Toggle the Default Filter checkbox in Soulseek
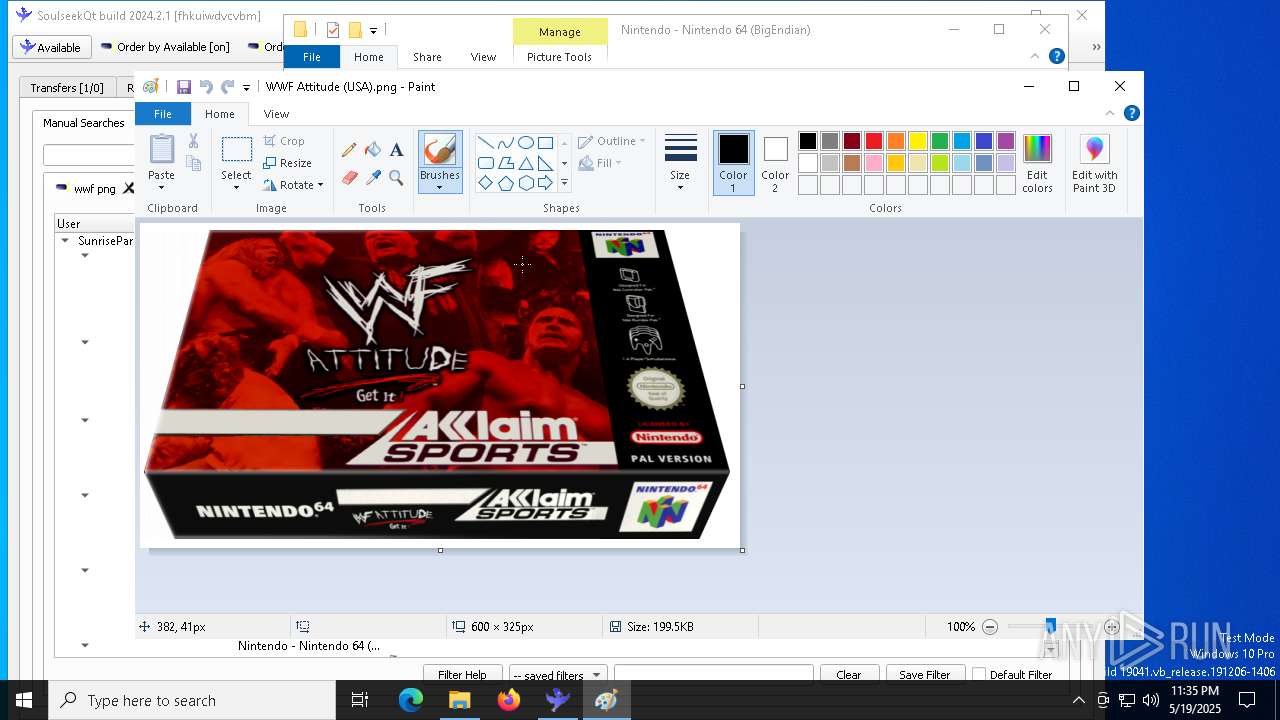This screenshot has width=1280, height=720. click(x=979, y=675)
